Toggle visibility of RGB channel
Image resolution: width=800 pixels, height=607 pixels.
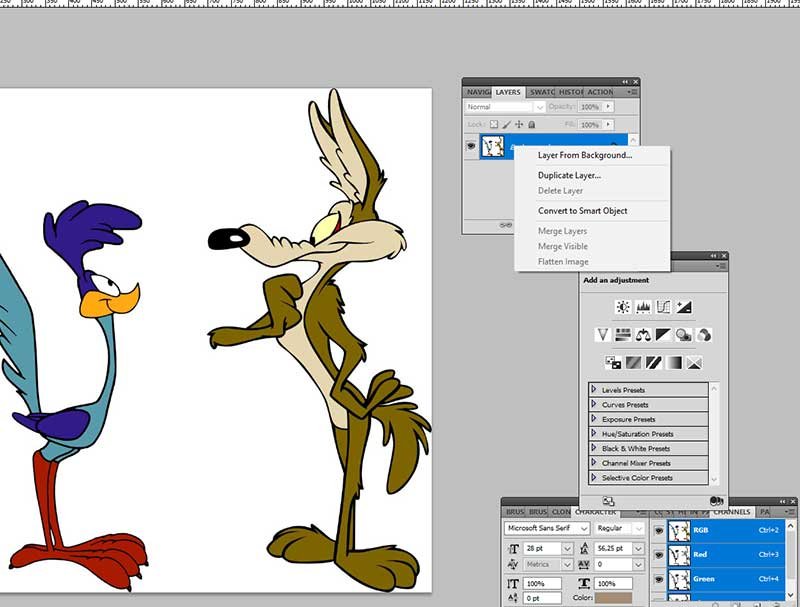click(659, 530)
